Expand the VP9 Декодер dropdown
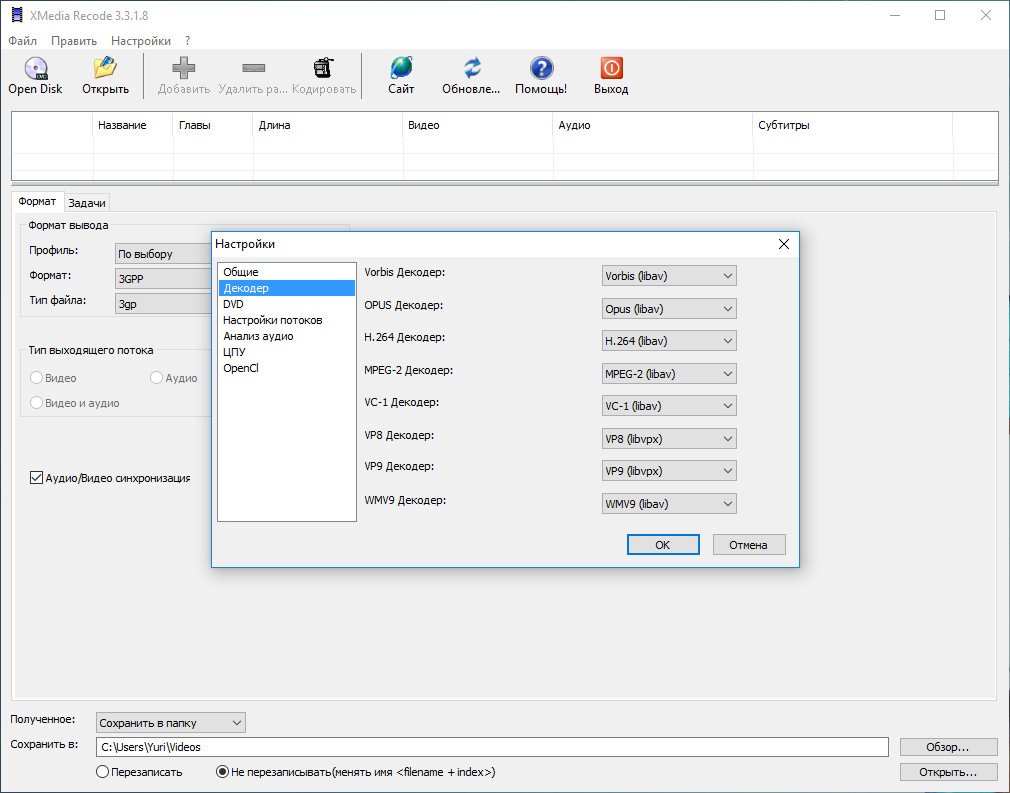This screenshot has width=1010, height=793. click(x=669, y=471)
